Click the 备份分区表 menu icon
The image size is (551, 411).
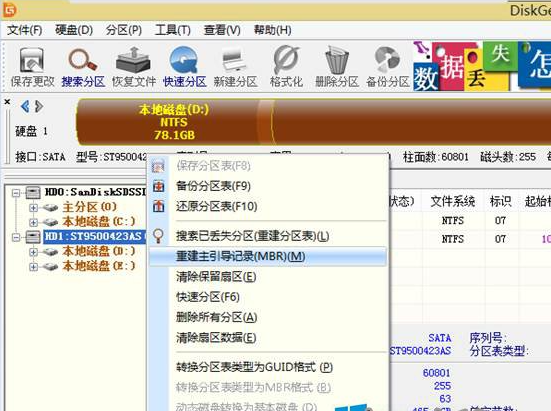point(158,186)
